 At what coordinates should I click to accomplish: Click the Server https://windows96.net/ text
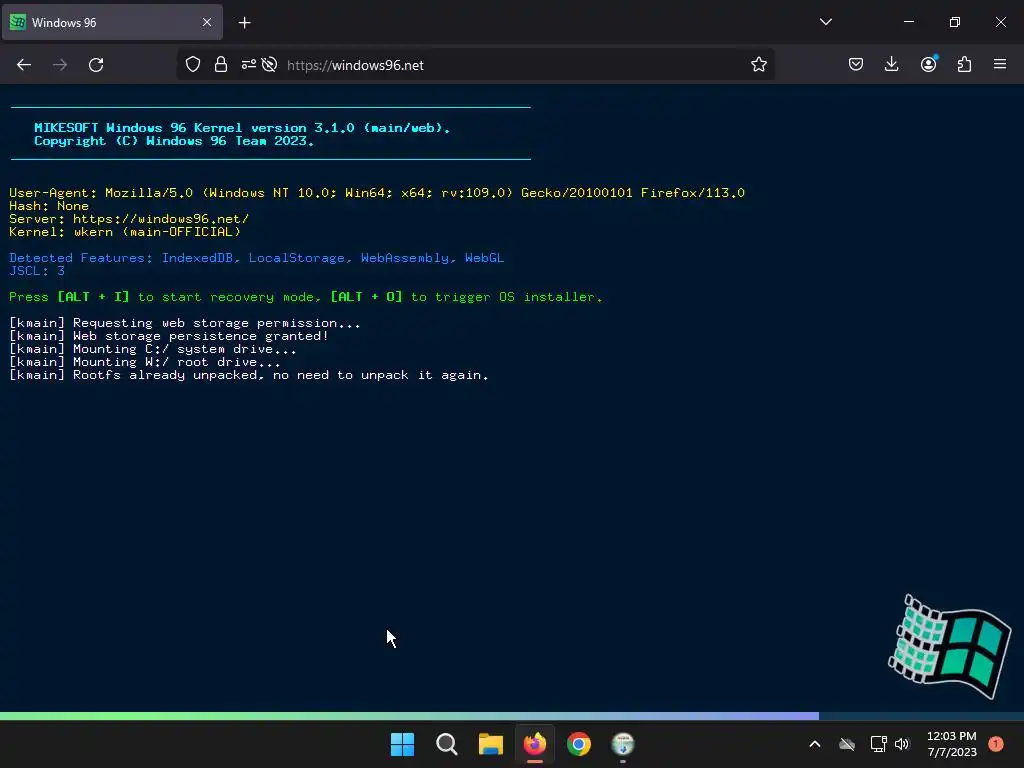[x=129, y=219]
